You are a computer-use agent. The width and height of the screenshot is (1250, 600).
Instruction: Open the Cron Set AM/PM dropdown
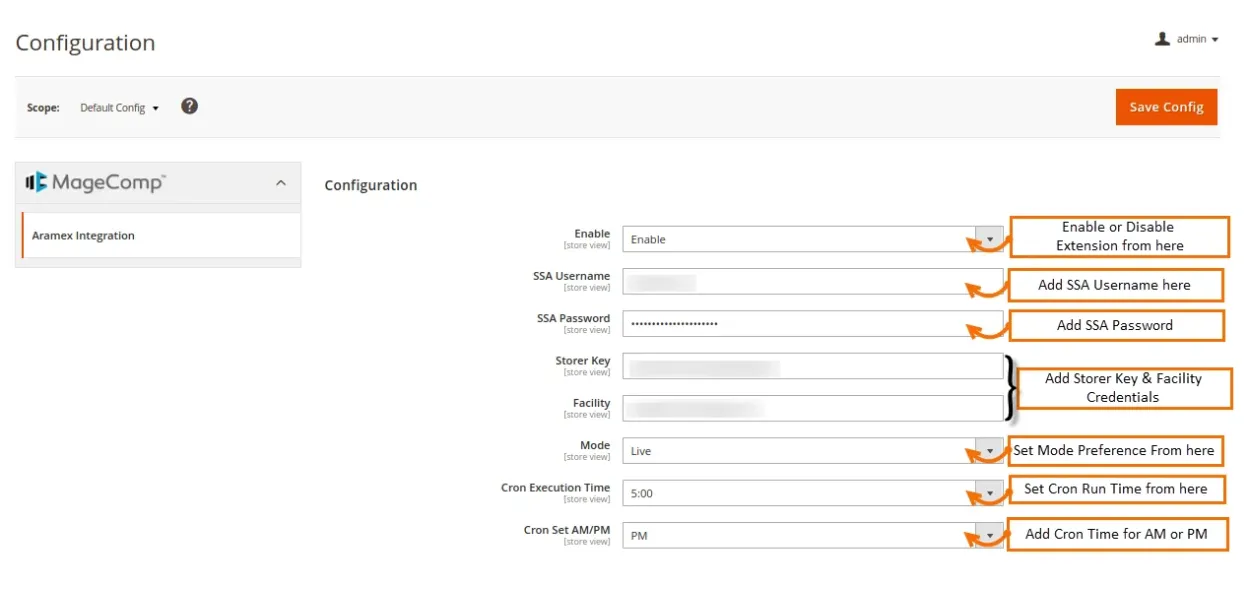812,536
